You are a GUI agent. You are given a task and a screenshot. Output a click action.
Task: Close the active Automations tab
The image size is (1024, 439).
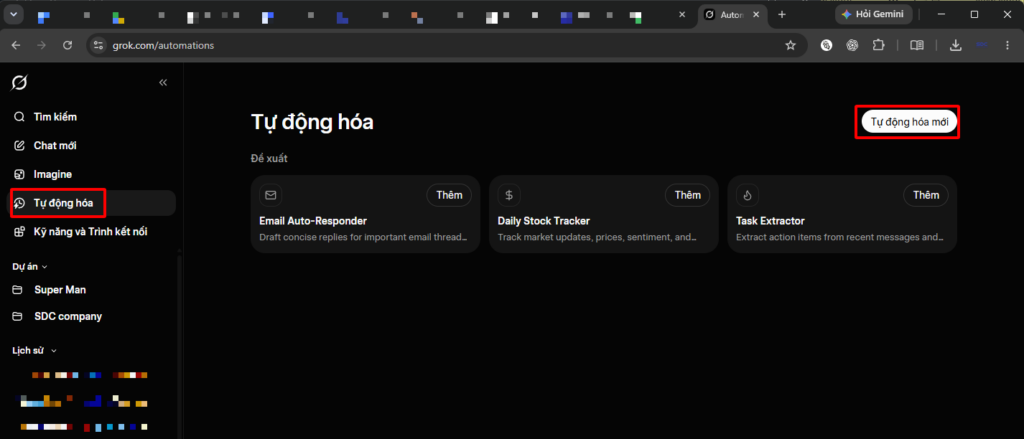[x=758, y=14]
